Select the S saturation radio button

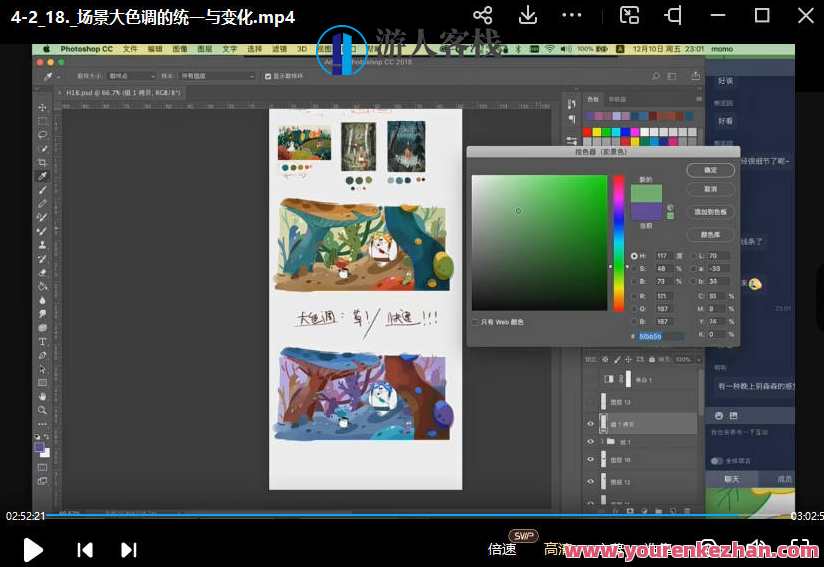(x=634, y=269)
